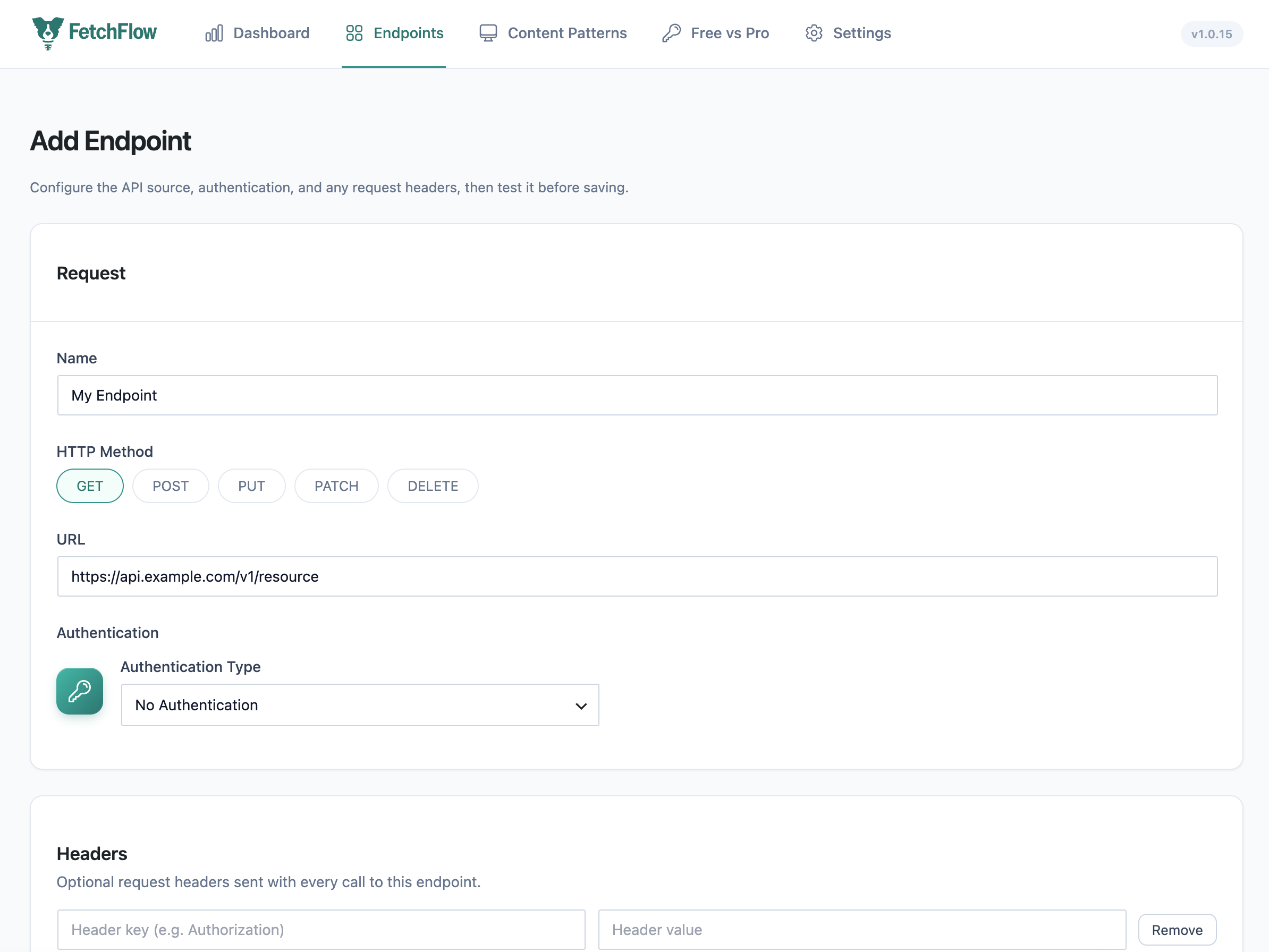The image size is (1269, 952).
Task: Click the Add Endpoint heading
Action: (110, 141)
